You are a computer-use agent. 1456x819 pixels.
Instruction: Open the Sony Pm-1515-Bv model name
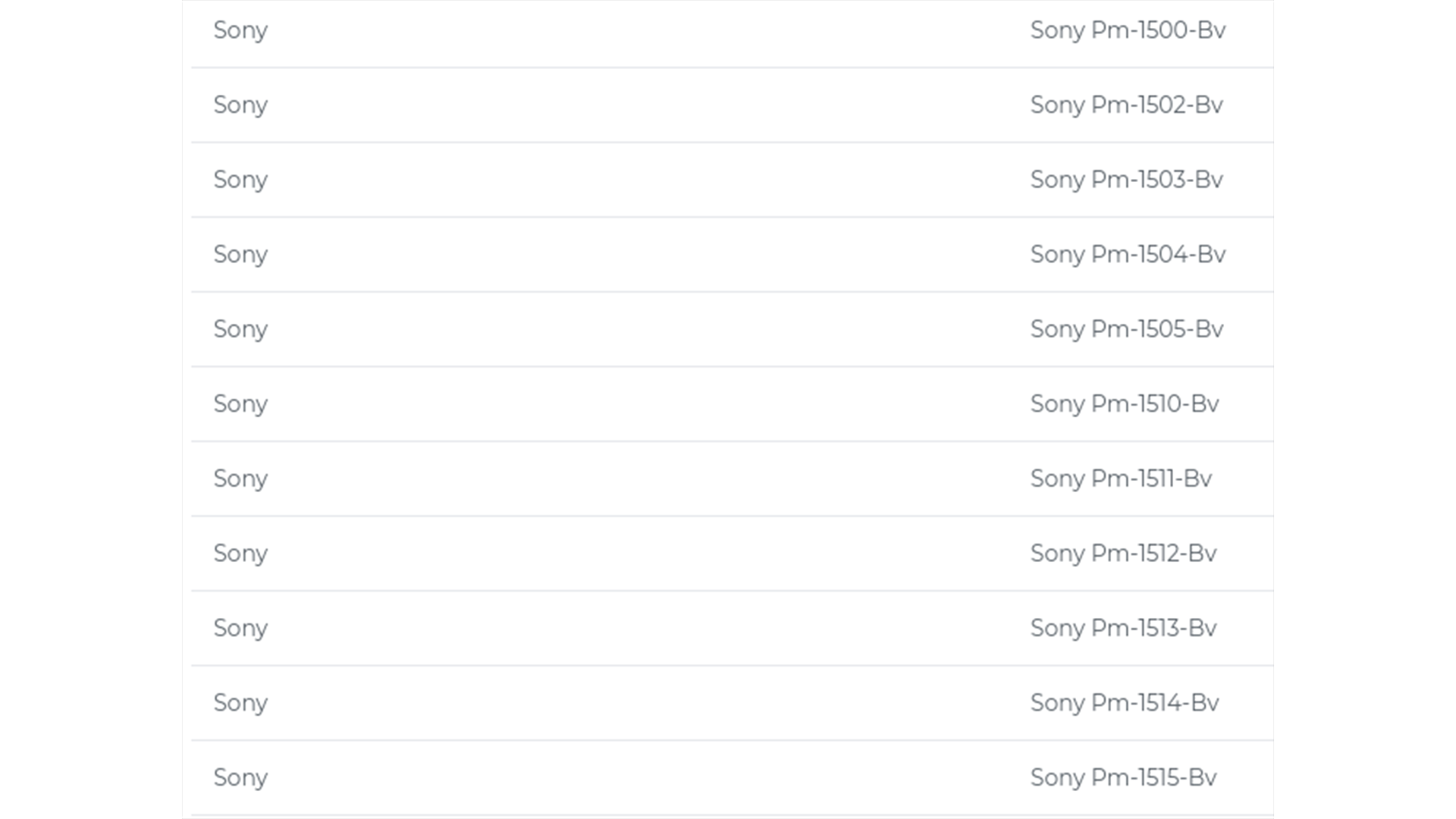[1123, 777]
